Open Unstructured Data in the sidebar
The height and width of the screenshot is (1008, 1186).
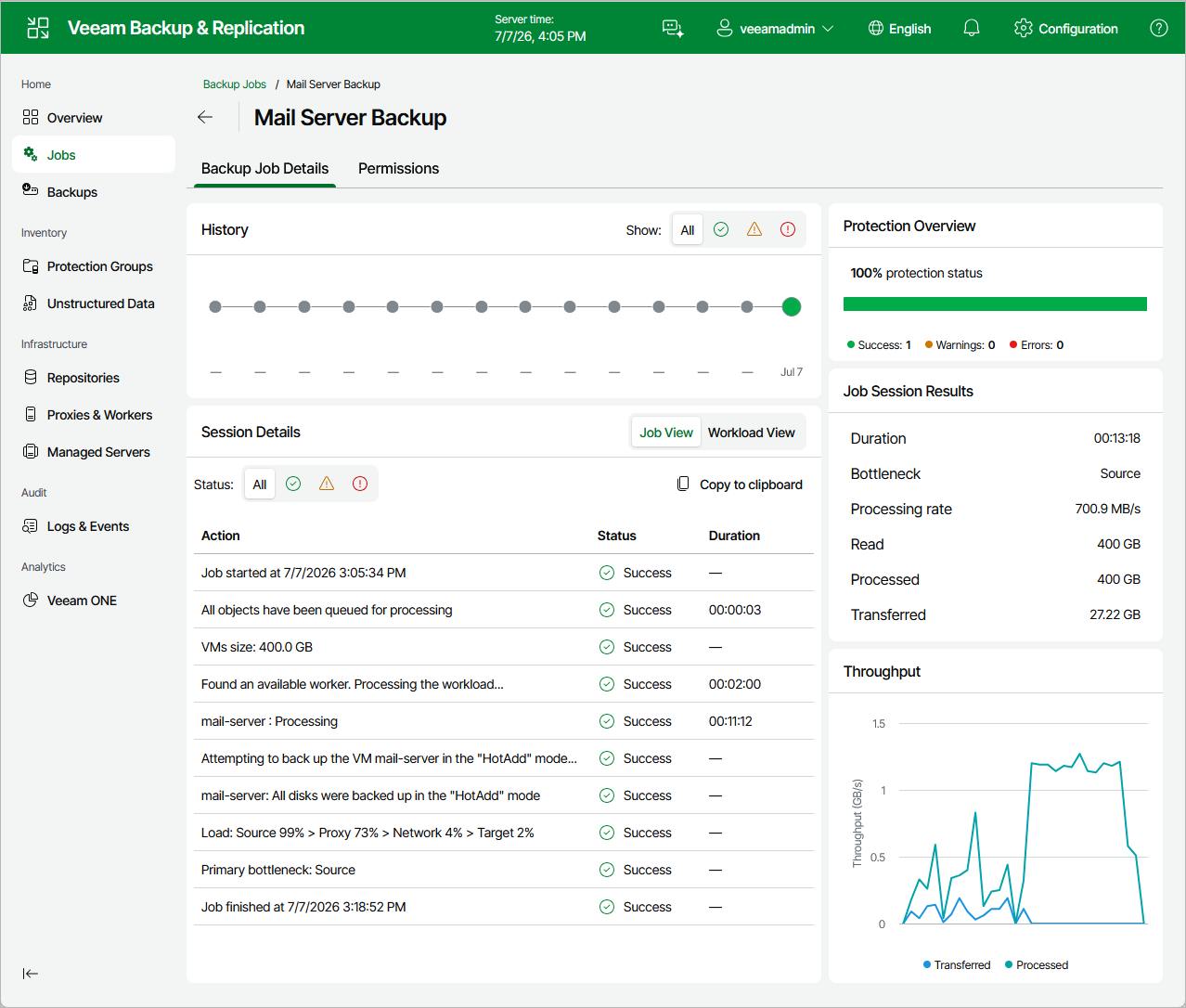pyautogui.click(x=94, y=304)
